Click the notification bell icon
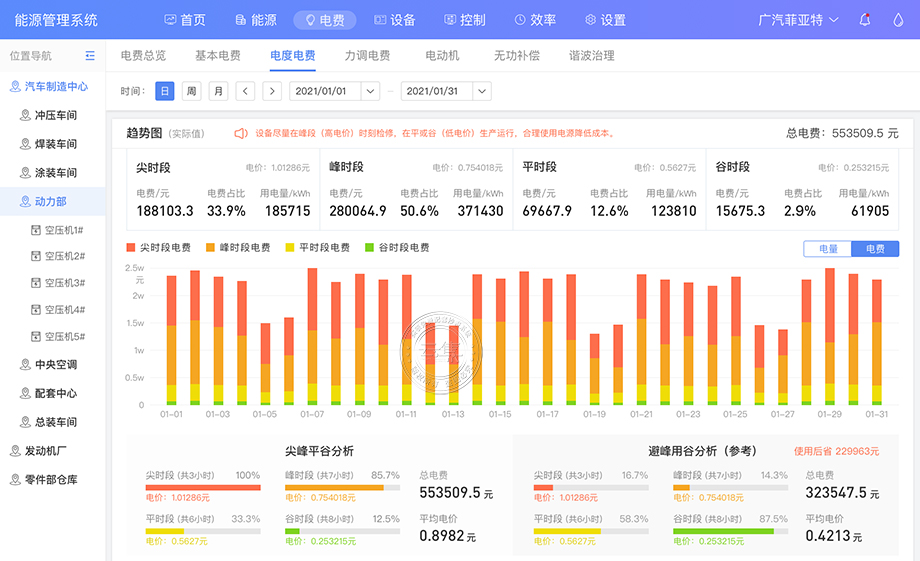920x561 pixels. point(865,20)
